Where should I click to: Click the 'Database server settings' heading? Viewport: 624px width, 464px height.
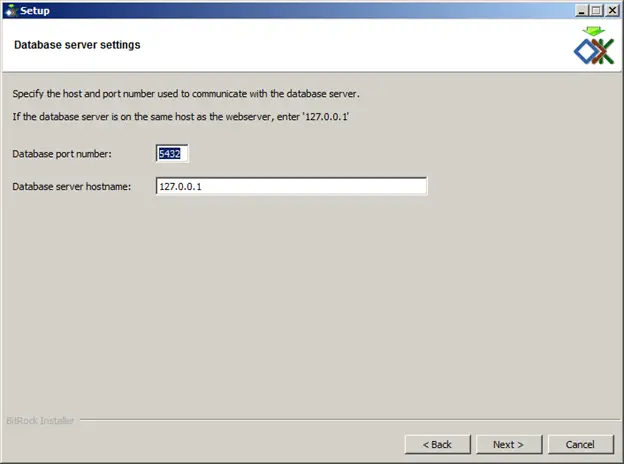point(77,45)
